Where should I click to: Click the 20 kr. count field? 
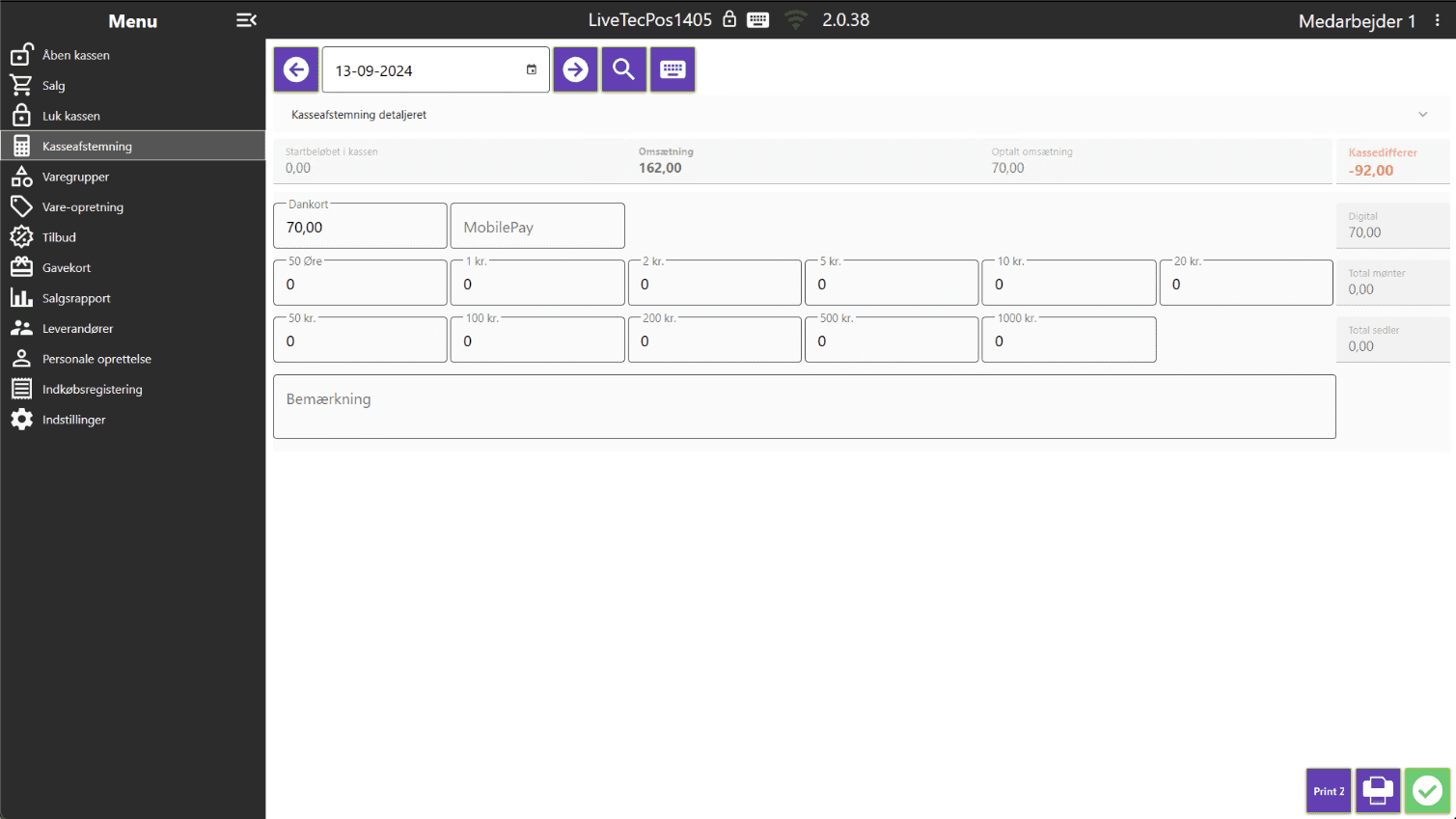(x=1246, y=283)
